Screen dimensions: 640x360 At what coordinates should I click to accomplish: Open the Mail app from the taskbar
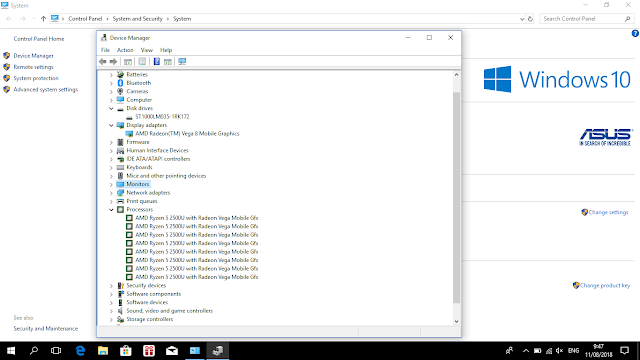point(172,351)
